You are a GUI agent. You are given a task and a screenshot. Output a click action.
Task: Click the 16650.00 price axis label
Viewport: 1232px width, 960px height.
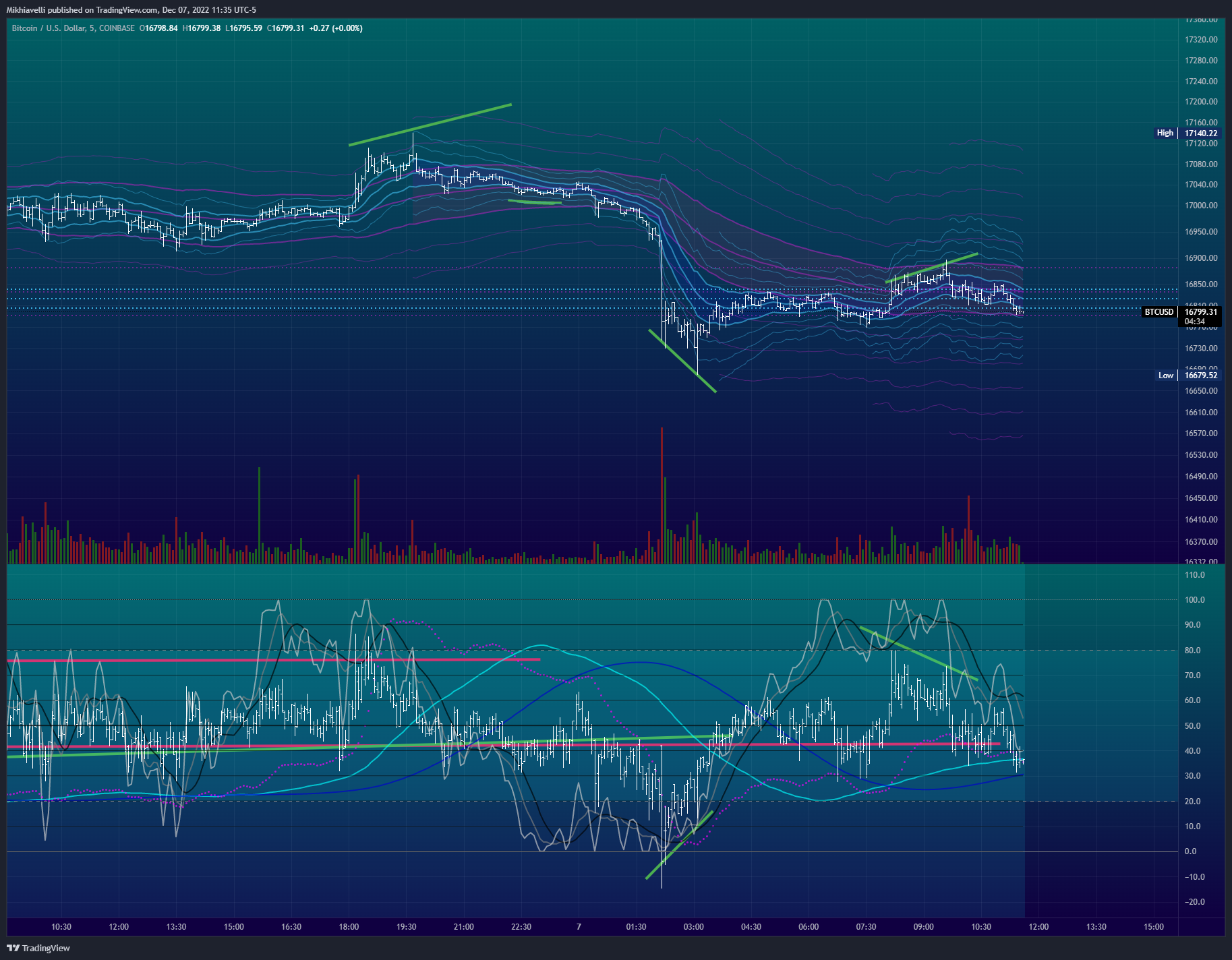pos(1201,391)
